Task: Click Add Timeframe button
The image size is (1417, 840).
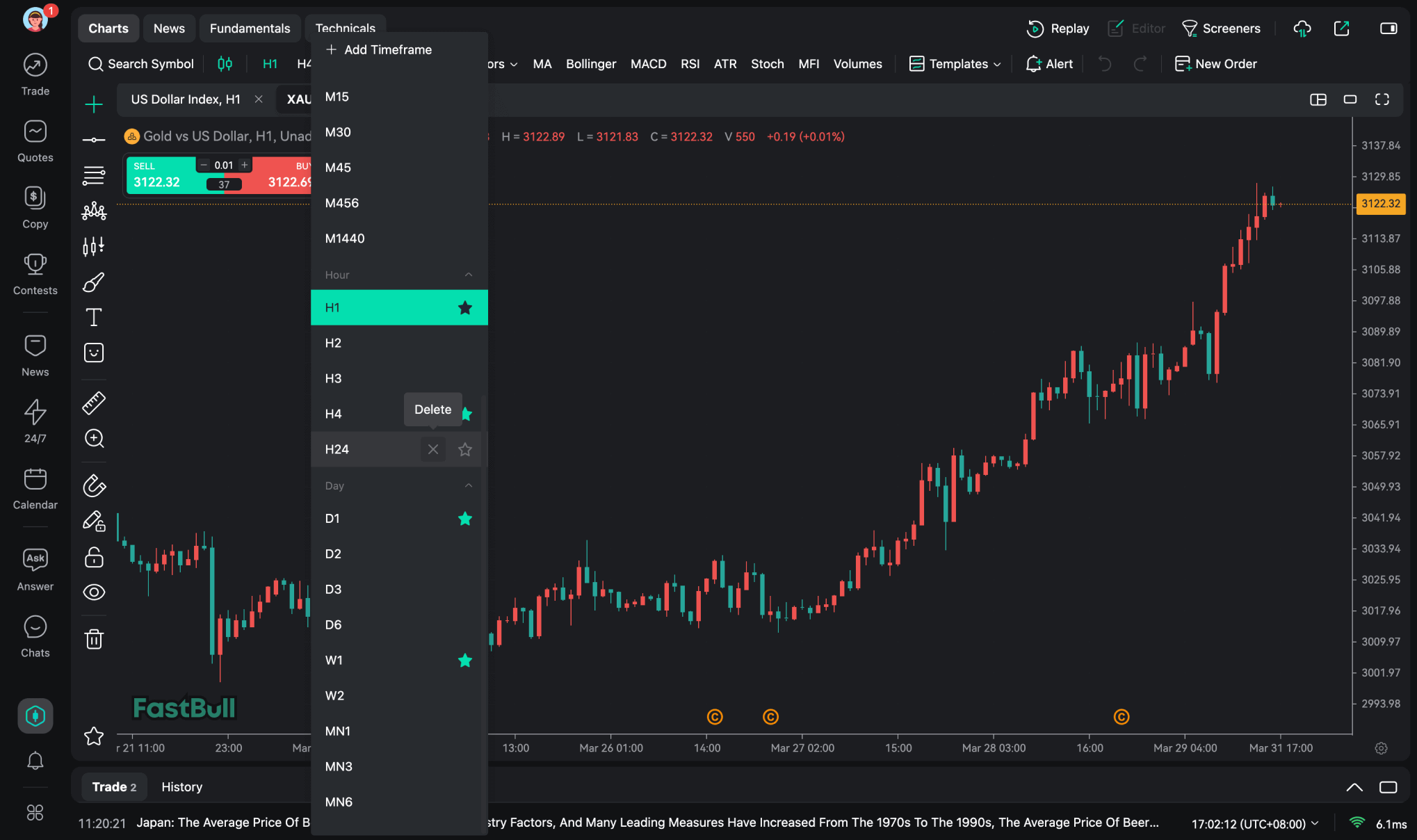Action: (x=379, y=49)
